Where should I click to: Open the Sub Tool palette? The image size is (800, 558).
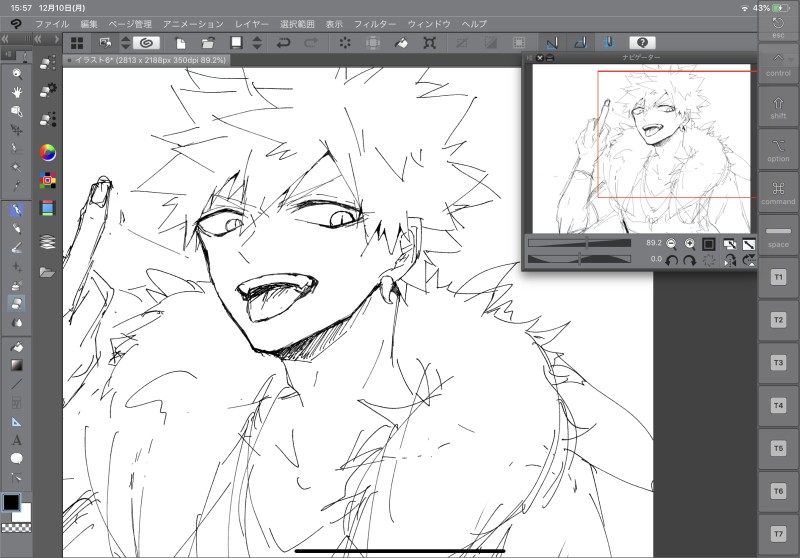(x=47, y=62)
